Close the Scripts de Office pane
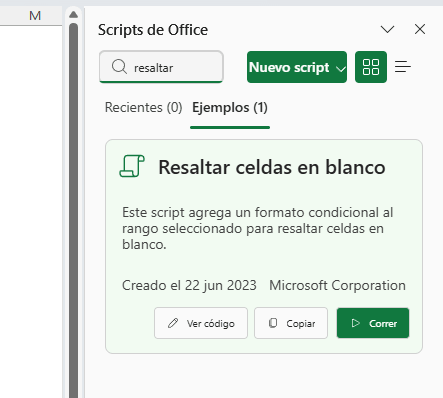Viewport: 443px width, 398px height. point(420,29)
